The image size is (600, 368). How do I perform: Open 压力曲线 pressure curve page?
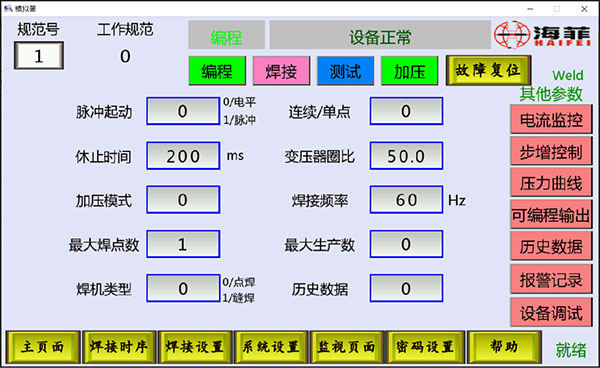(551, 183)
